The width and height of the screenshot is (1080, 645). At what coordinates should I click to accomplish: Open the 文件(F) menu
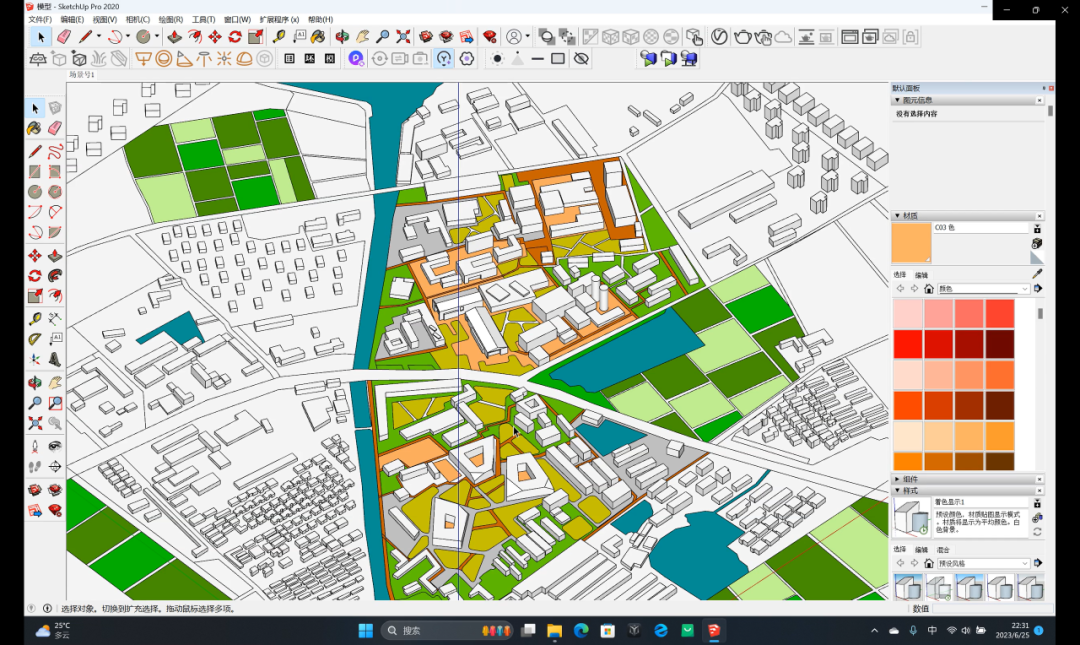coord(40,19)
